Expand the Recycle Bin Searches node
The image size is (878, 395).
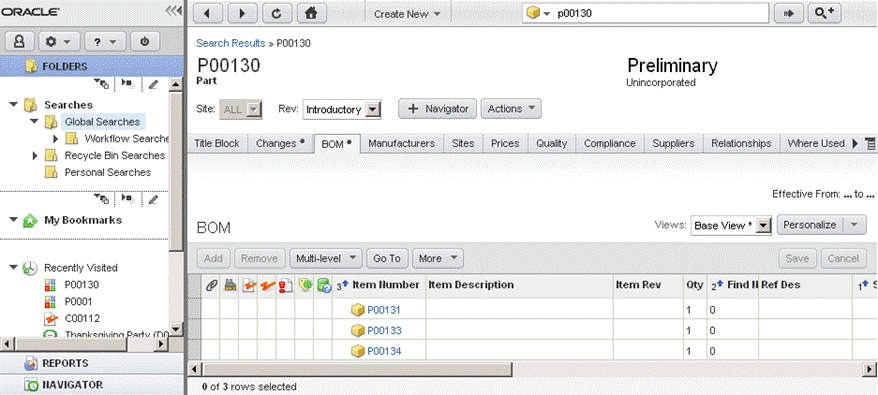pos(35,155)
